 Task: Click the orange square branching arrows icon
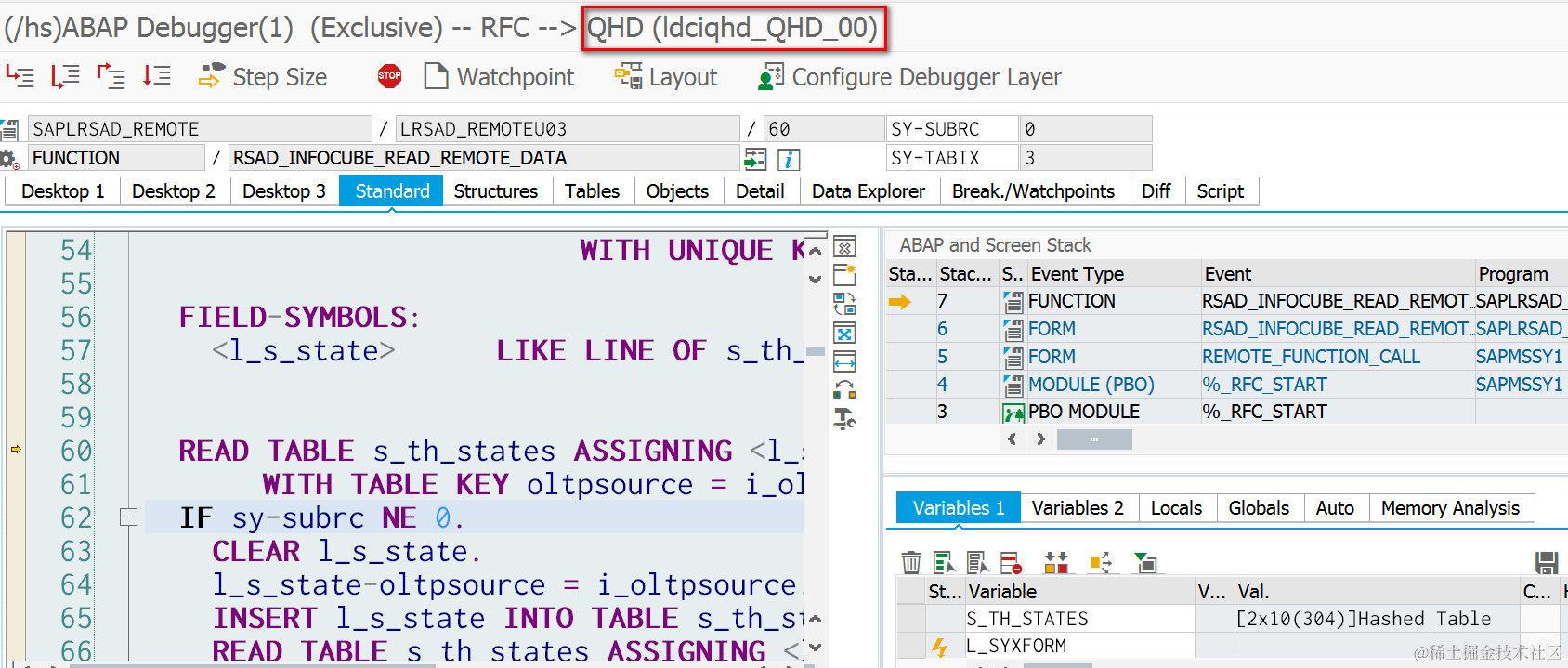(1101, 562)
